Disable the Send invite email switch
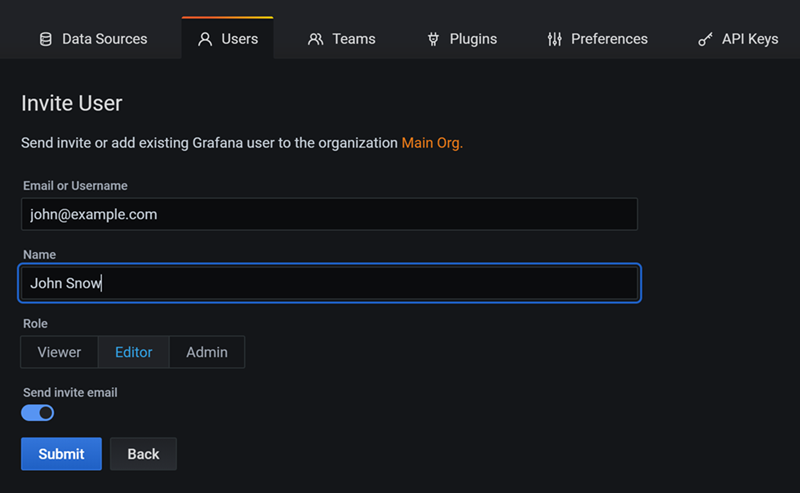This screenshot has height=493, width=800. (x=37, y=412)
